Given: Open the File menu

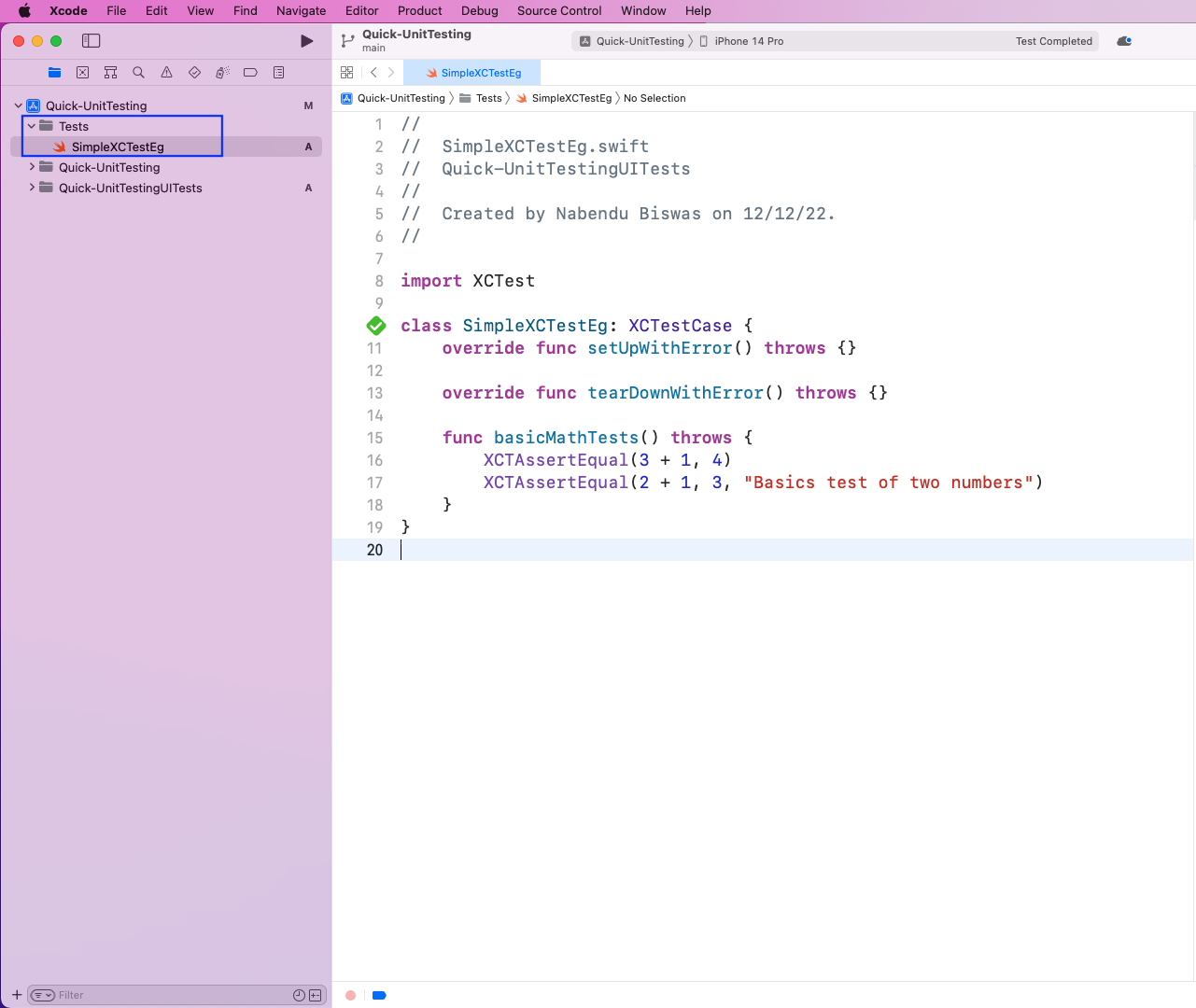Looking at the screenshot, I should point(117,11).
